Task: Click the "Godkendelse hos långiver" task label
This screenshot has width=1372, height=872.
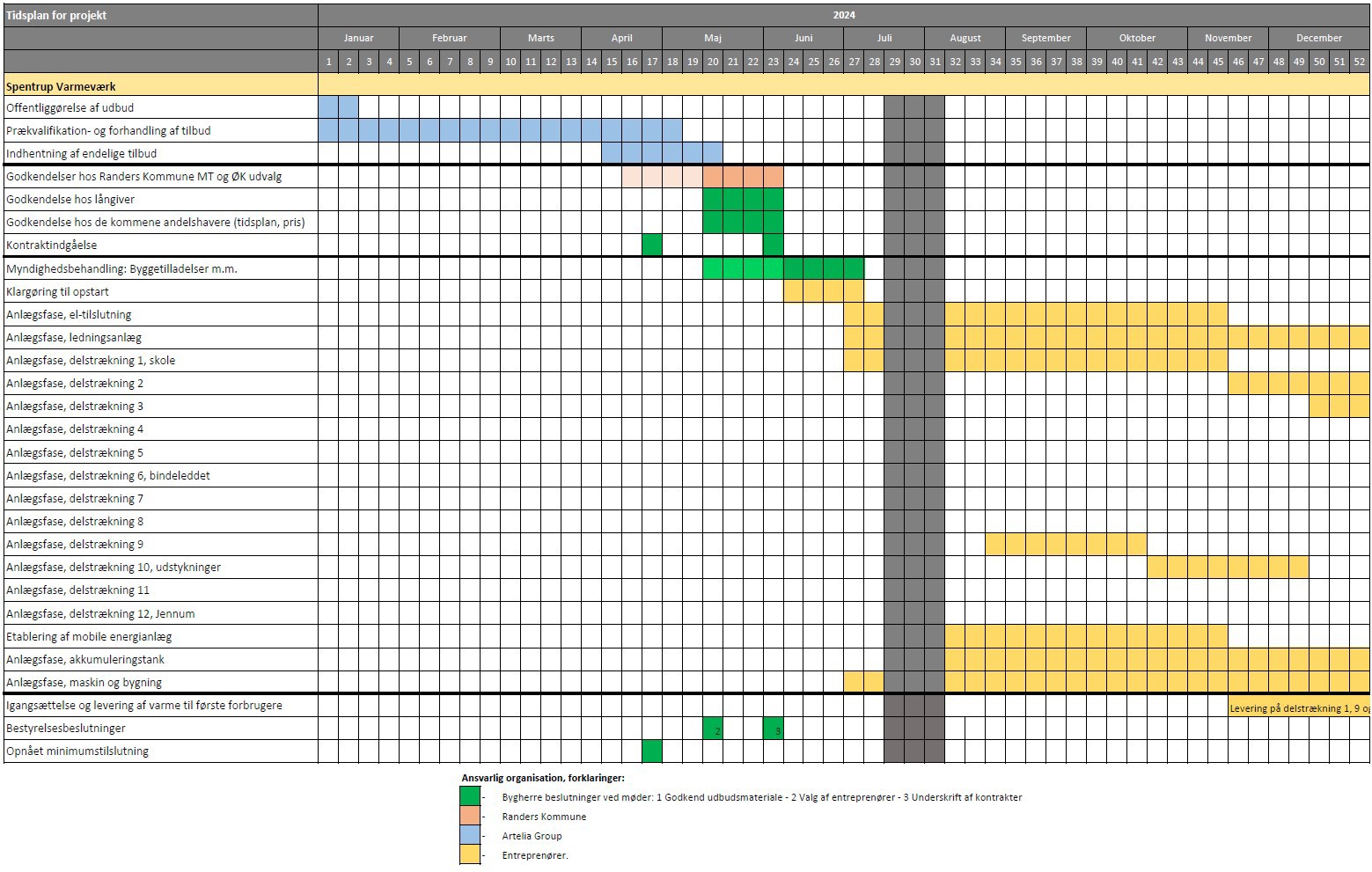Action: [70, 199]
